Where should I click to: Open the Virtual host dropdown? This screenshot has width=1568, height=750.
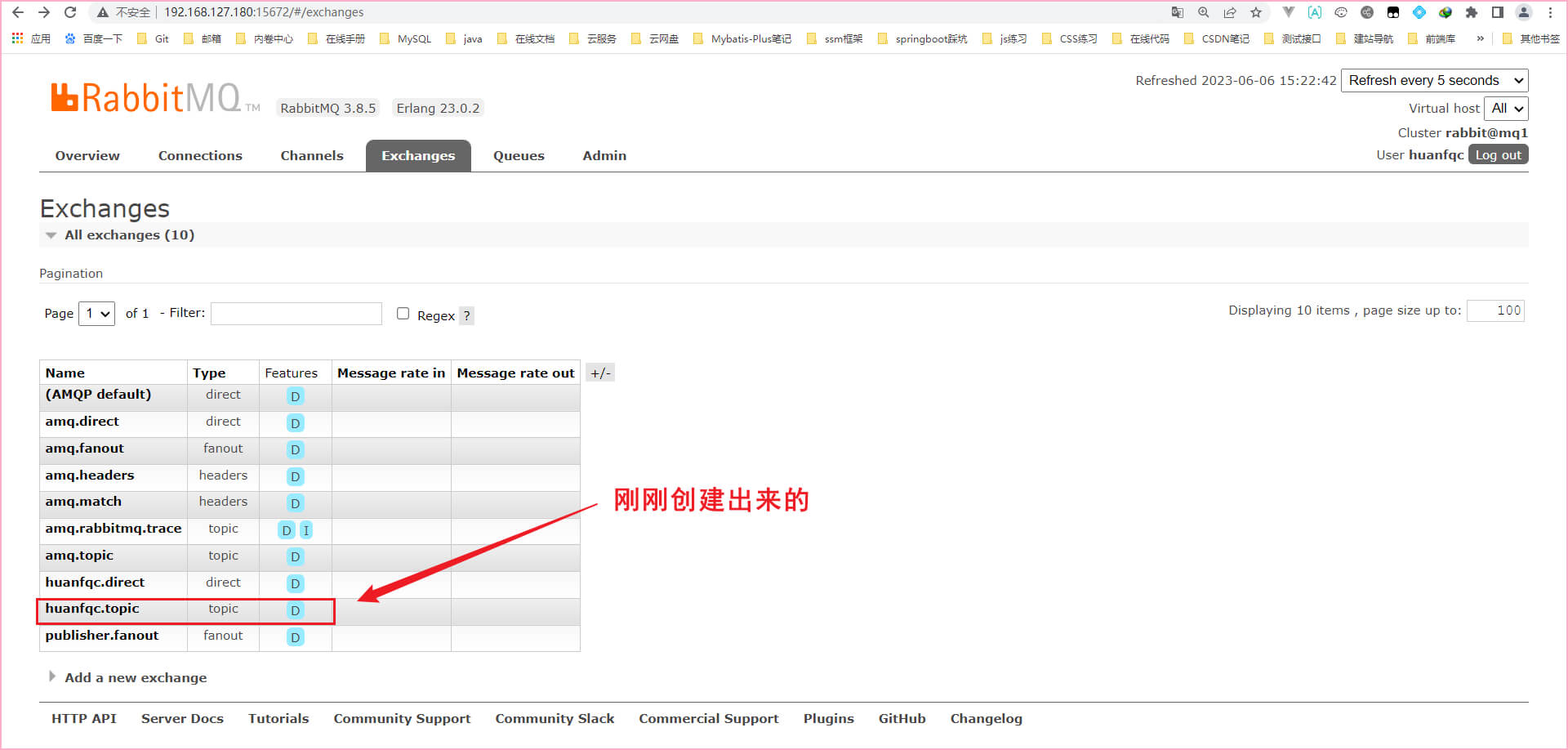point(1506,108)
